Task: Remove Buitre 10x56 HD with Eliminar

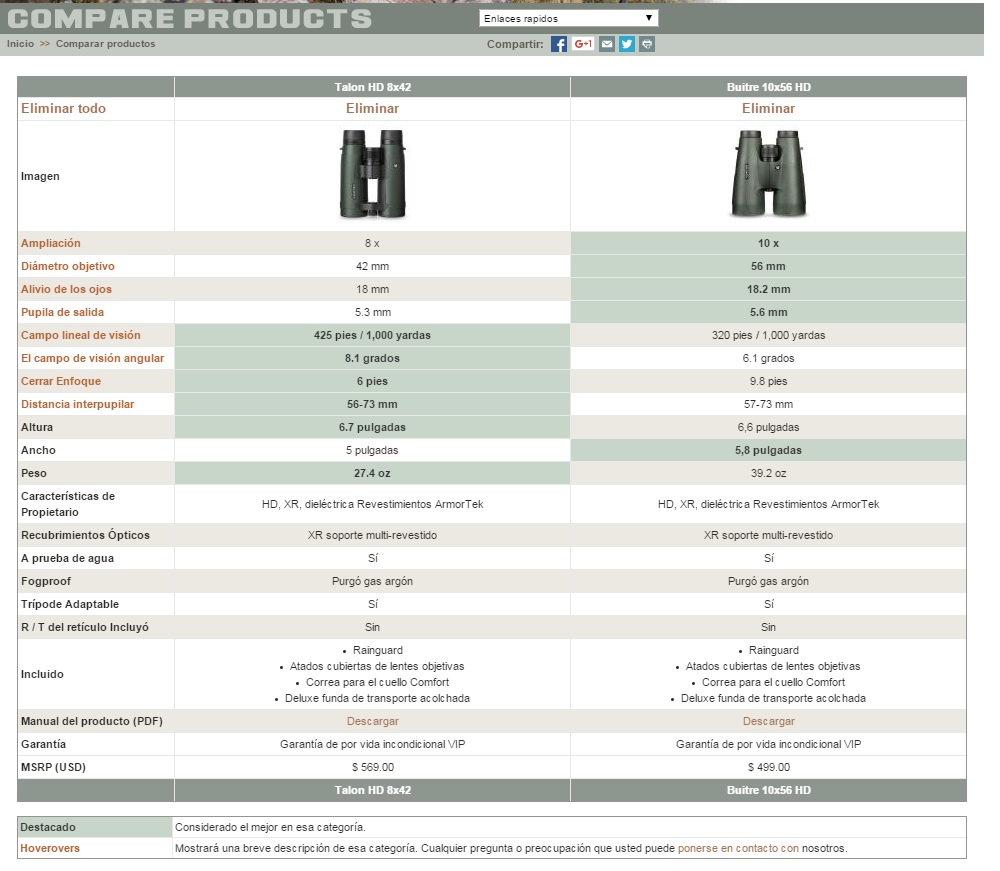Action: [x=768, y=109]
